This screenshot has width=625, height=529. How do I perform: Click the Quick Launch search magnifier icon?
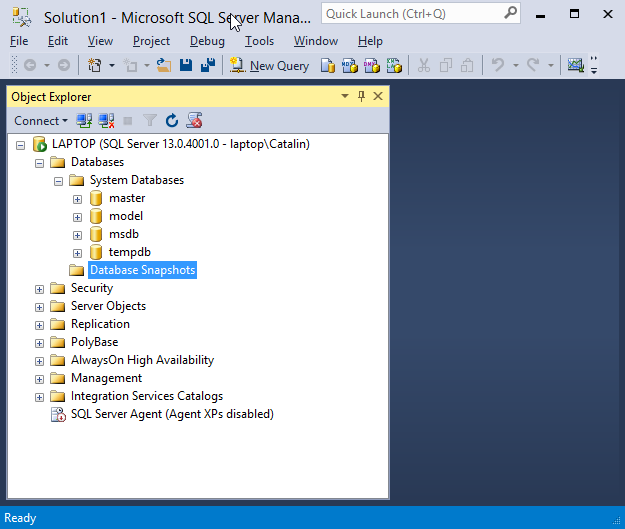(x=510, y=14)
